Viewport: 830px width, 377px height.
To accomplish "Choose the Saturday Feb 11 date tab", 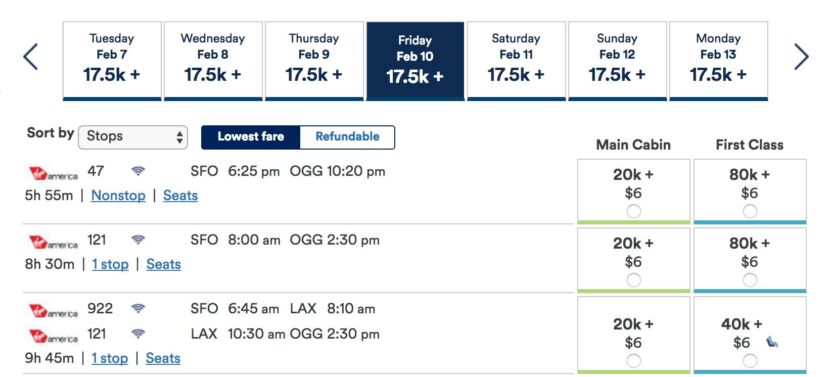I will pyautogui.click(x=516, y=61).
